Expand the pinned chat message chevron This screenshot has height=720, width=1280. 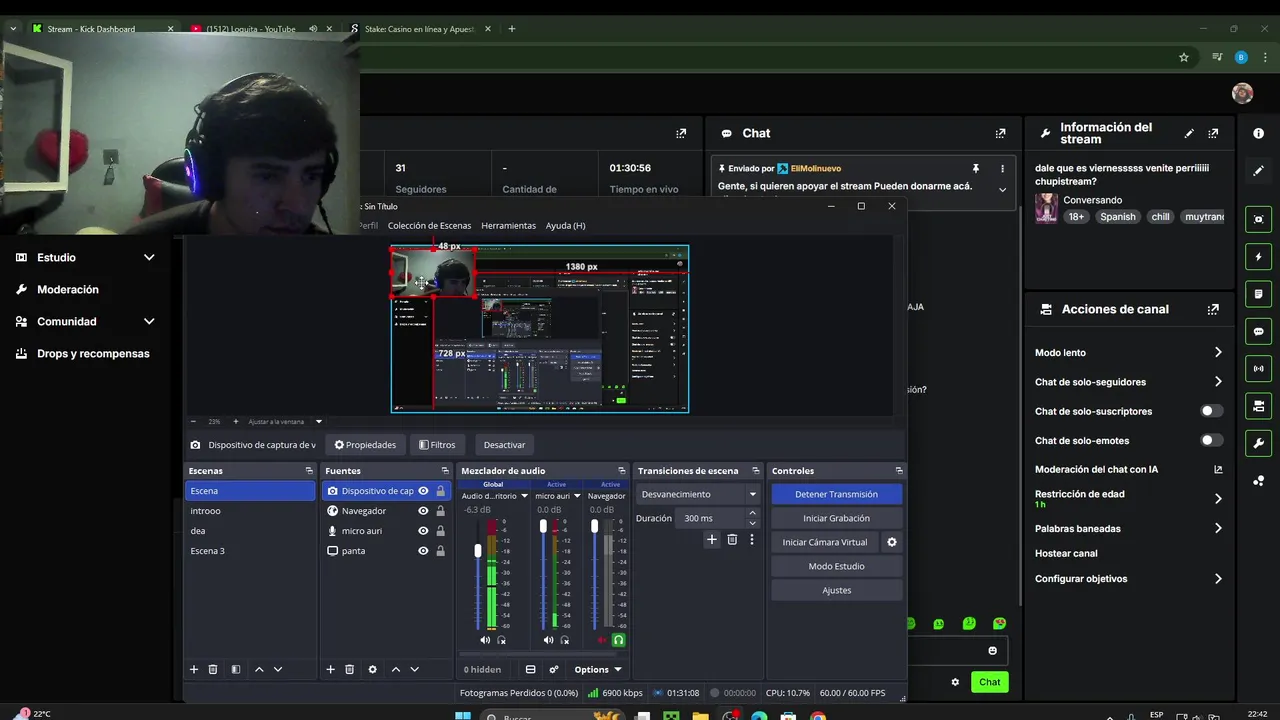pyautogui.click(x=1002, y=189)
